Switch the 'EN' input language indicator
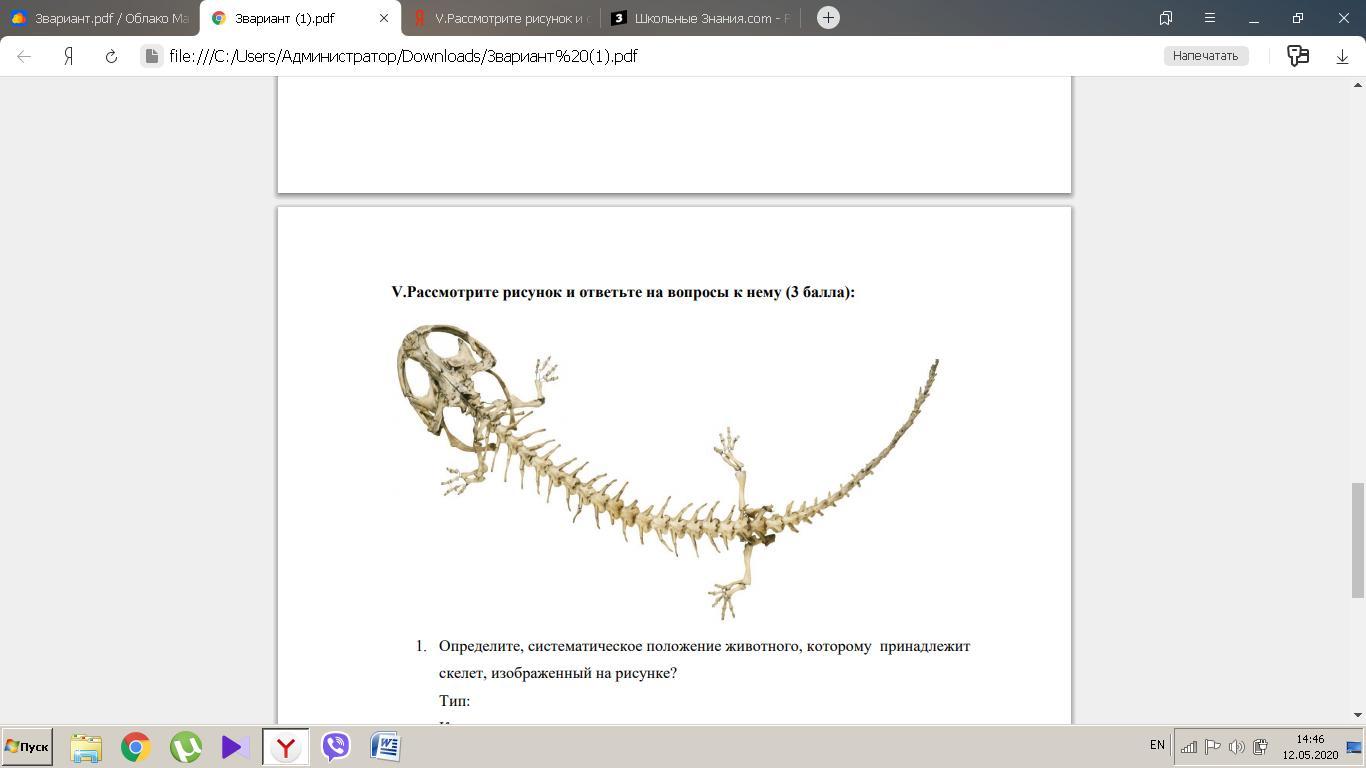The height and width of the screenshot is (768, 1366). pyautogui.click(x=1157, y=745)
